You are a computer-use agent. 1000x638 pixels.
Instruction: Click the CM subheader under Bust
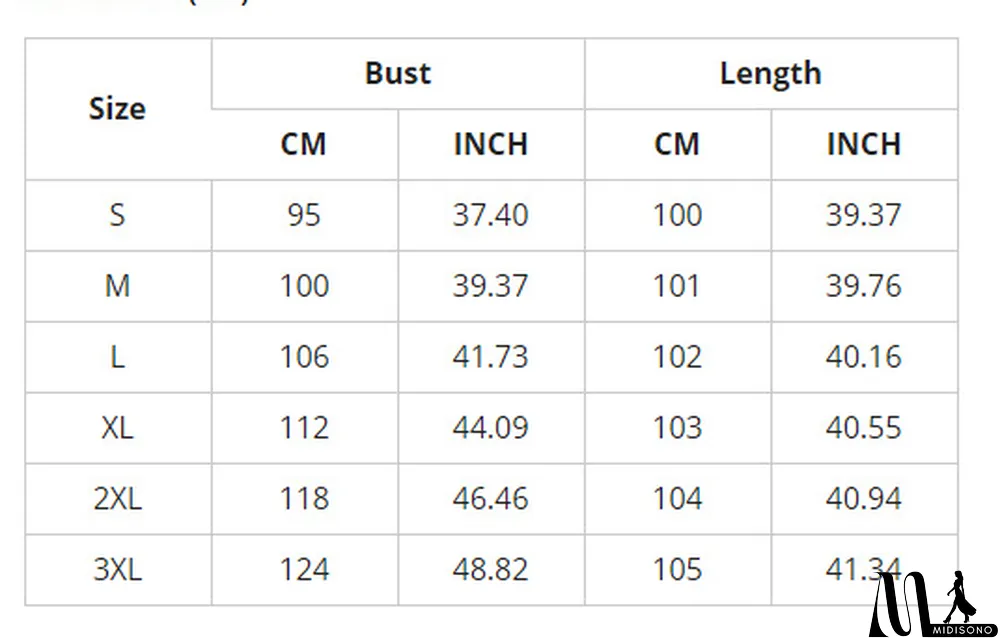point(303,144)
